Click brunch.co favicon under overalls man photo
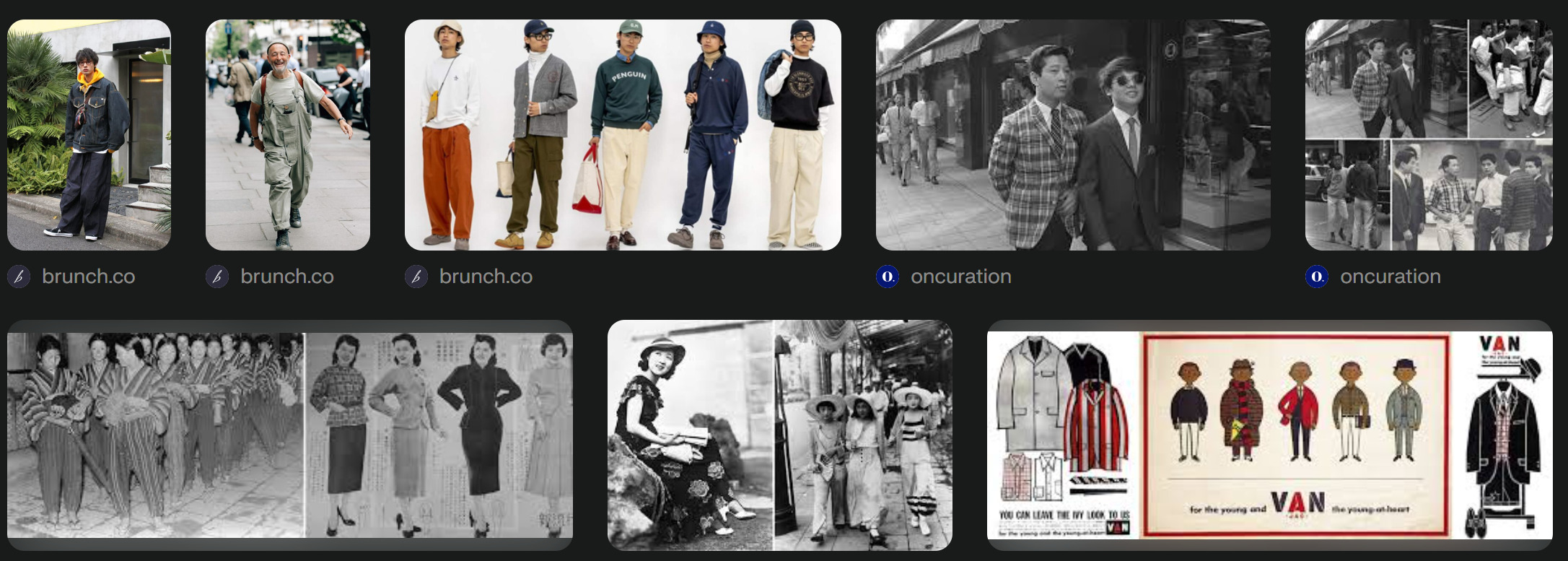 [217, 277]
